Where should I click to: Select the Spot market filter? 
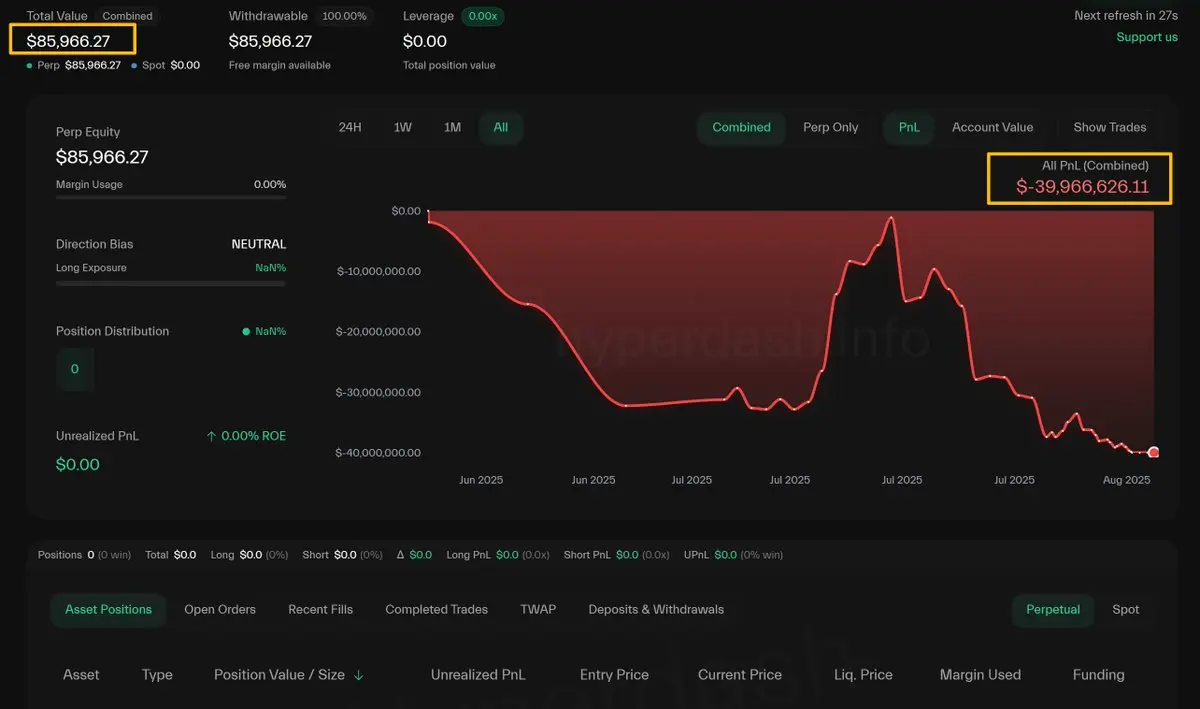click(x=1126, y=609)
